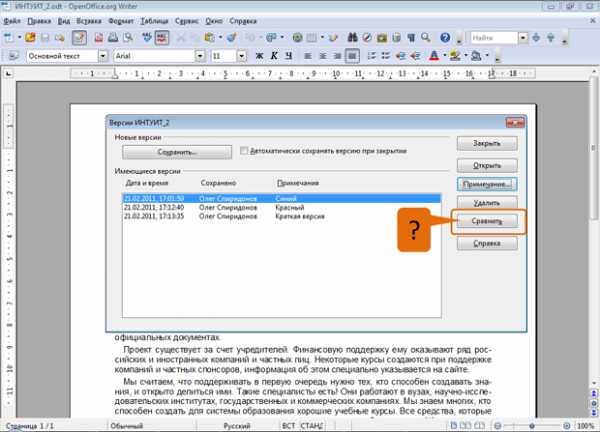This screenshot has height=432, width=600.
Task: Open the Таблица menu
Action: click(x=154, y=21)
